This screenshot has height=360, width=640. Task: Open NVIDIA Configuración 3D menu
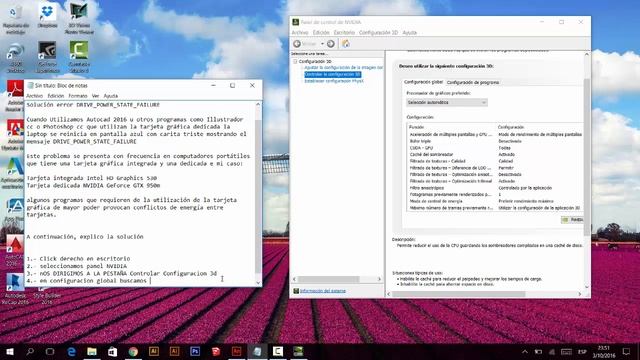[x=378, y=33]
